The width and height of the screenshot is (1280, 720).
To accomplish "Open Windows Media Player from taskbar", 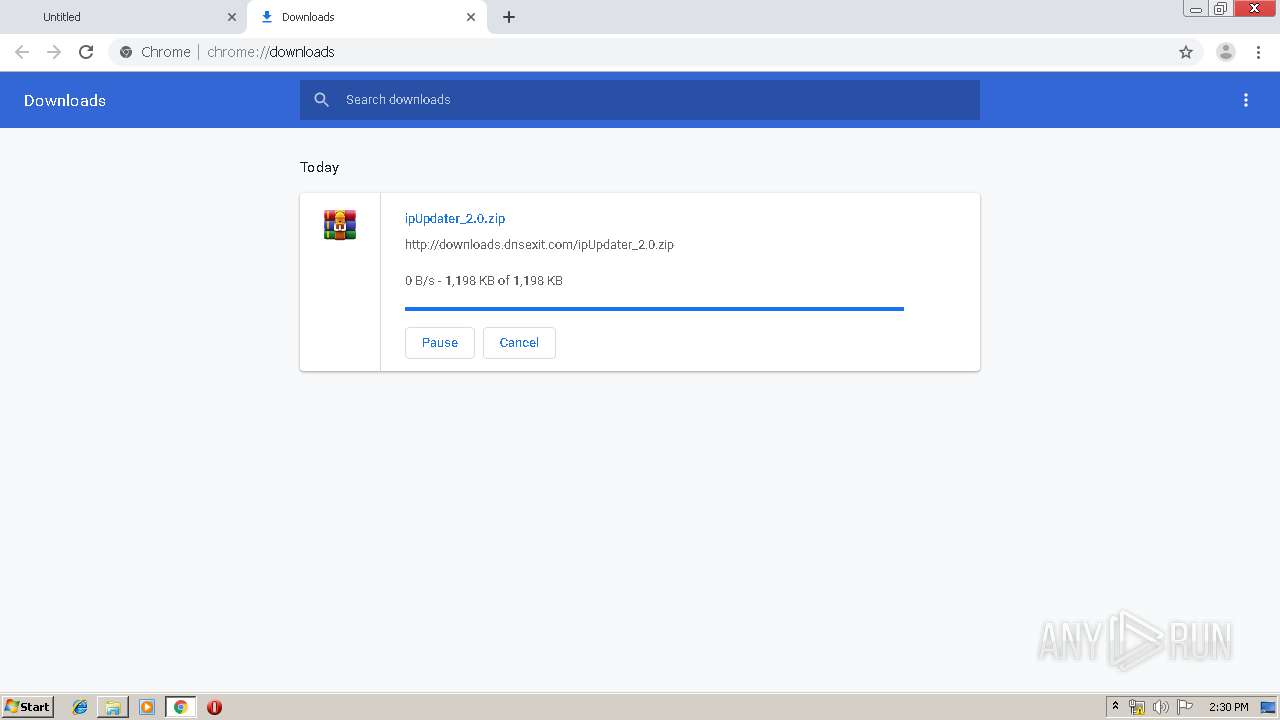I will pyautogui.click(x=147, y=707).
